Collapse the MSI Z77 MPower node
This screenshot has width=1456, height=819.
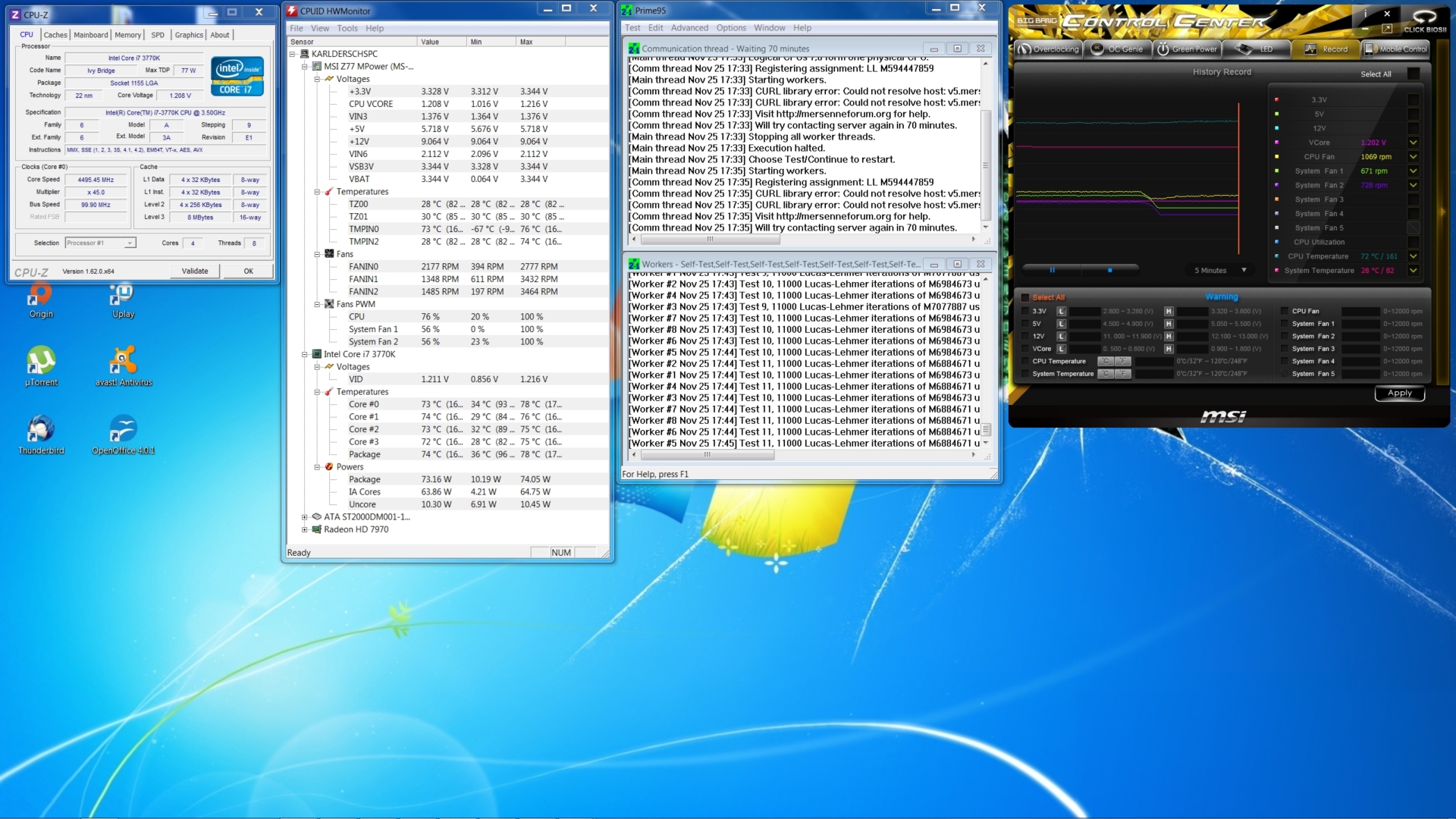pos(305,67)
